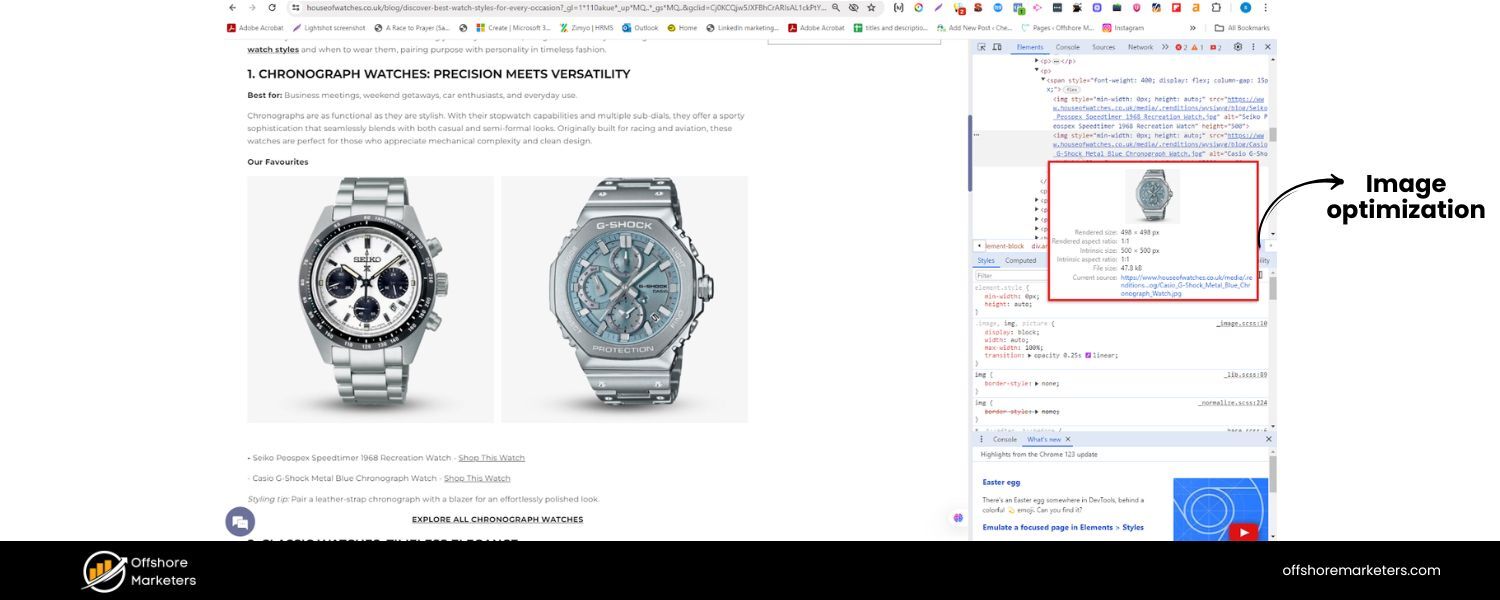Open DevTools settings gear
Image resolution: width=1500 pixels, height=600 pixels.
(1238, 47)
